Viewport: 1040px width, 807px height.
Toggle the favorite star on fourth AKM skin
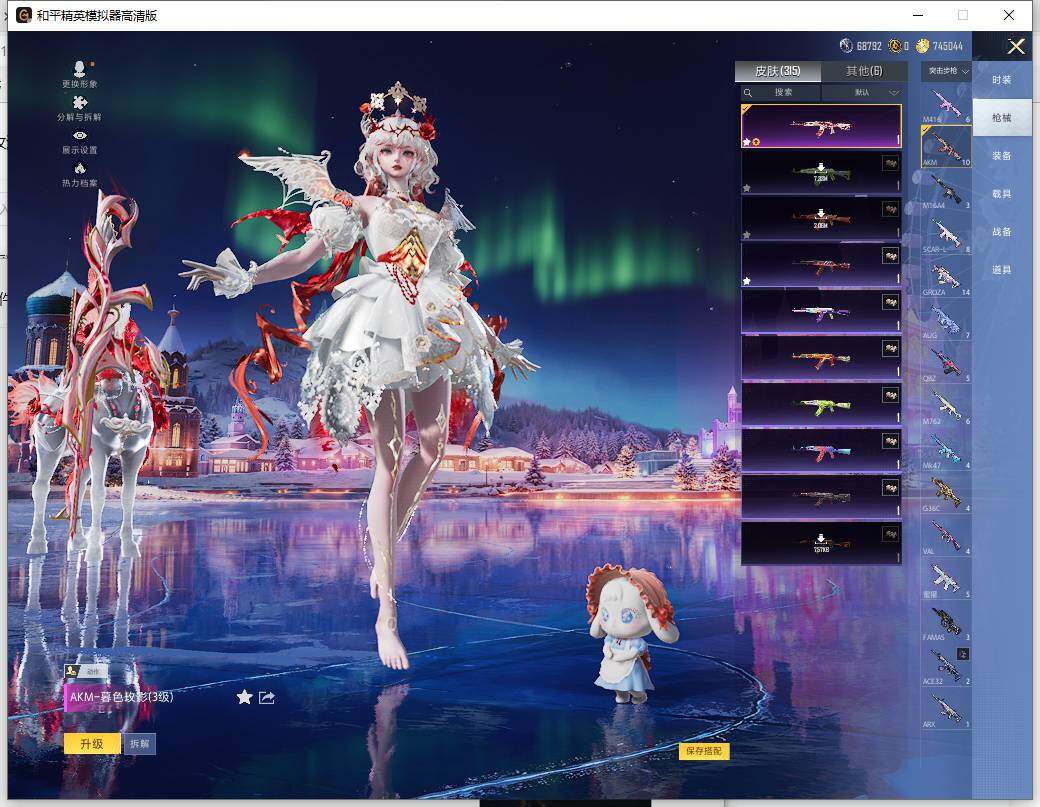pos(747,281)
